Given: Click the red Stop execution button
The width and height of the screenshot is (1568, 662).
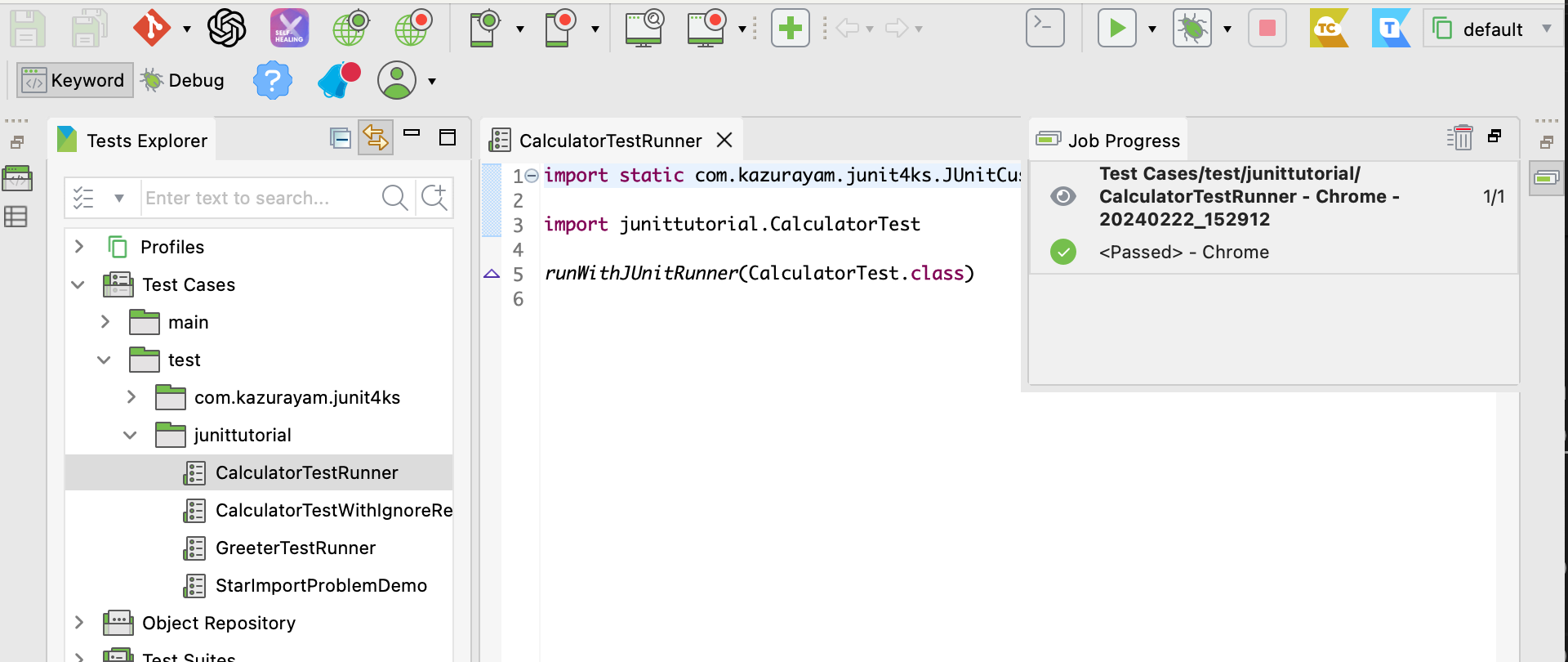Looking at the screenshot, I should (1267, 29).
